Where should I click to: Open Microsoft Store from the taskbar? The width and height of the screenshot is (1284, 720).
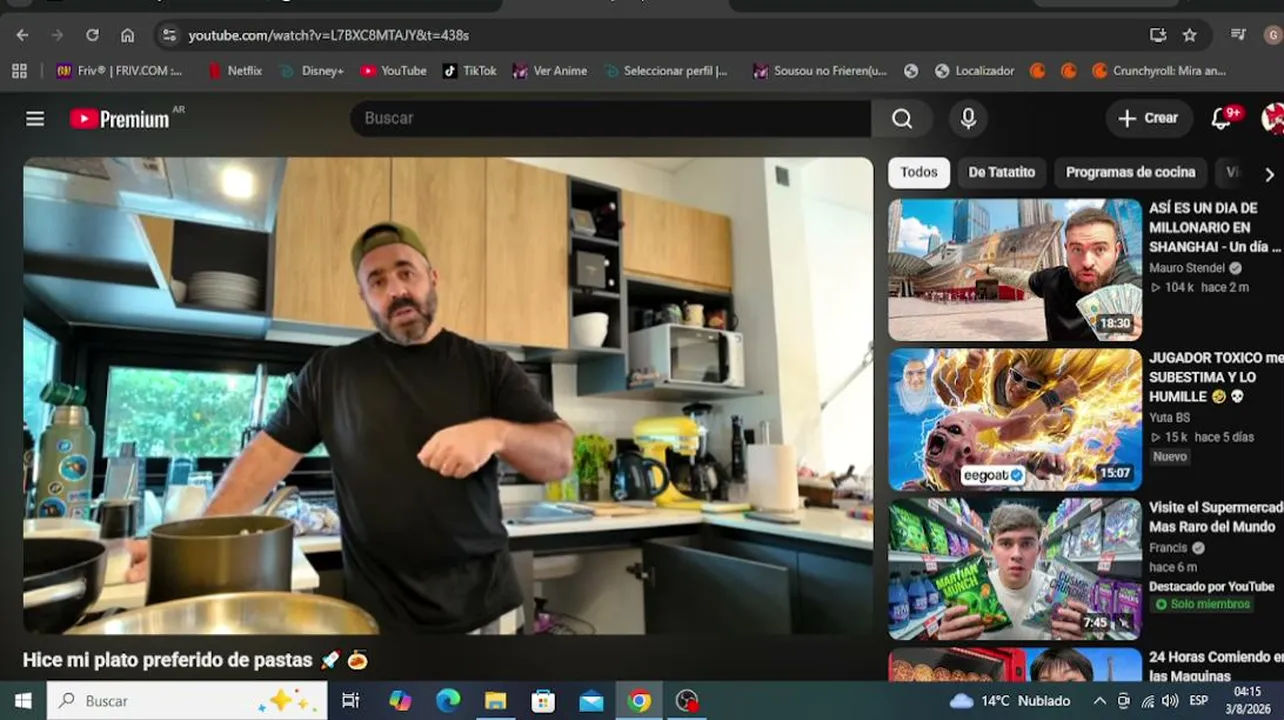pyautogui.click(x=543, y=701)
